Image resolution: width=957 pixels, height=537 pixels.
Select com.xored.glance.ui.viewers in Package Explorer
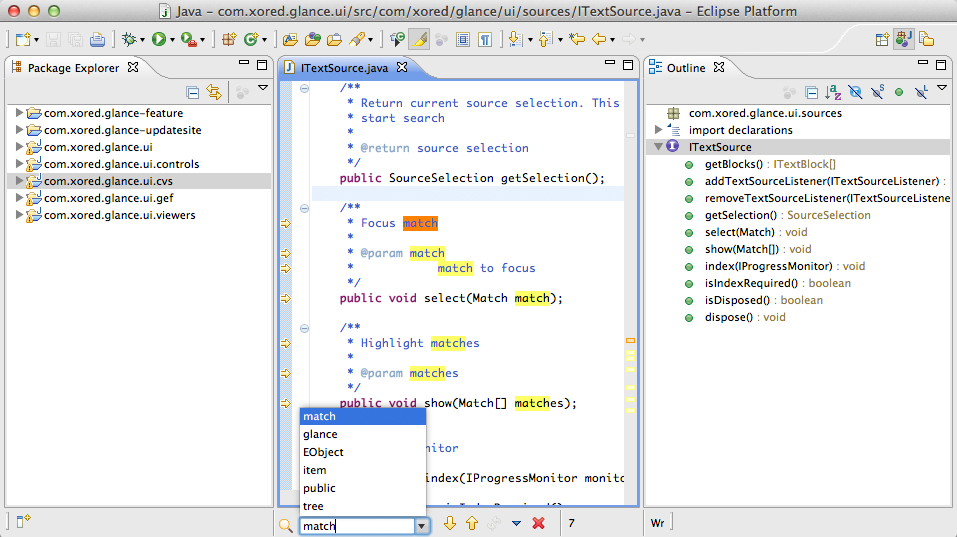119,215
